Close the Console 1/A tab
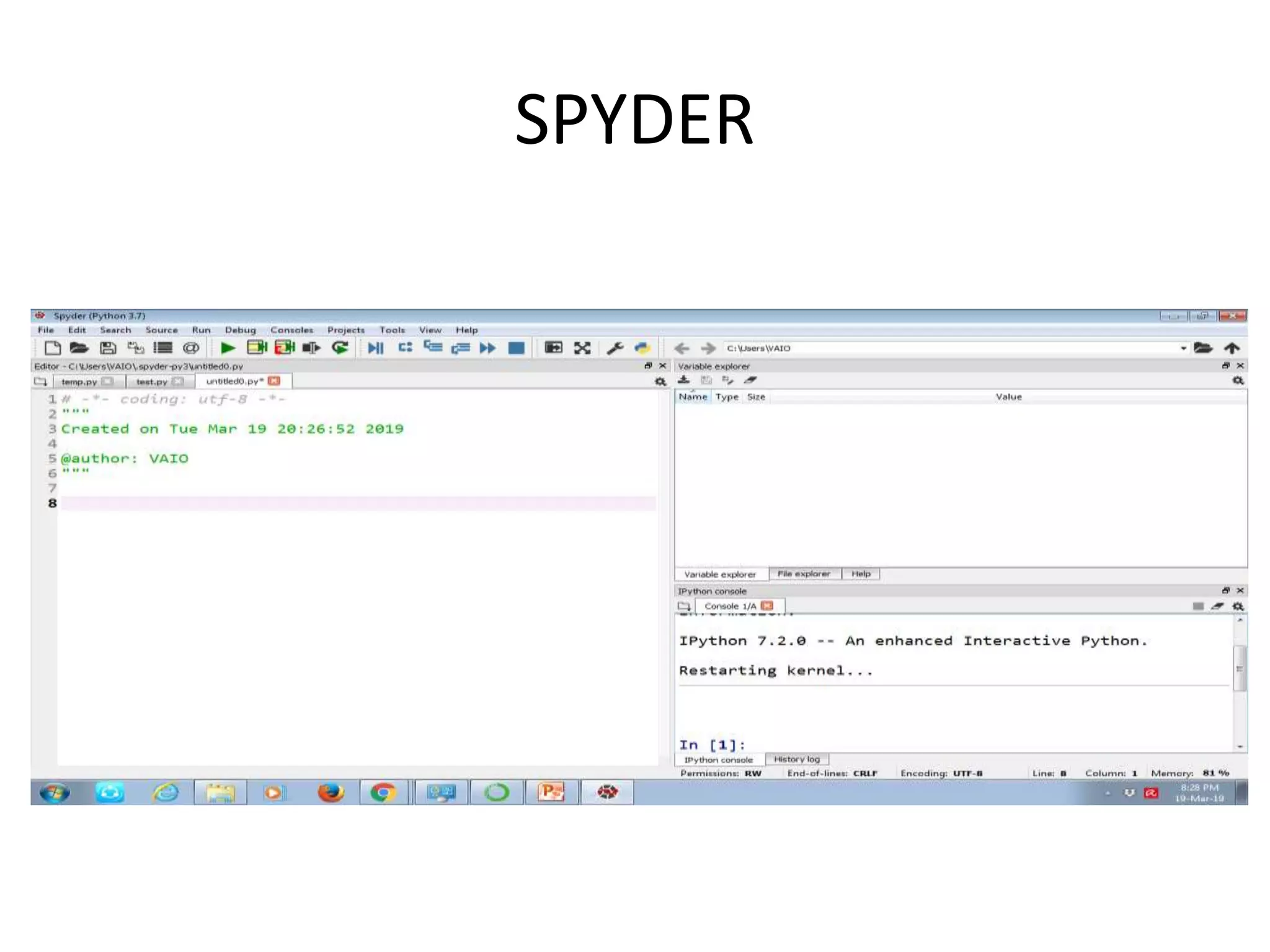Viewport: 1270px width, 952px height. coord(767,606)
